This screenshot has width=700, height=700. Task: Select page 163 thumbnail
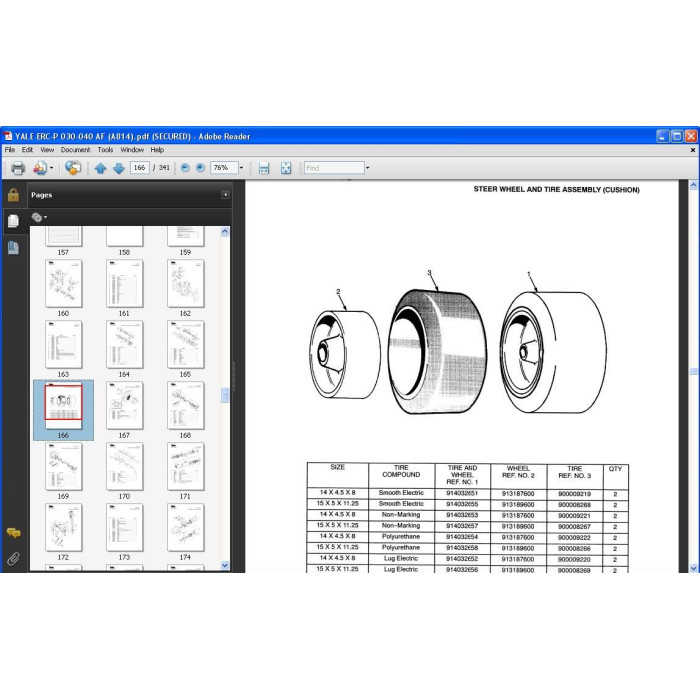click(63, 345)
